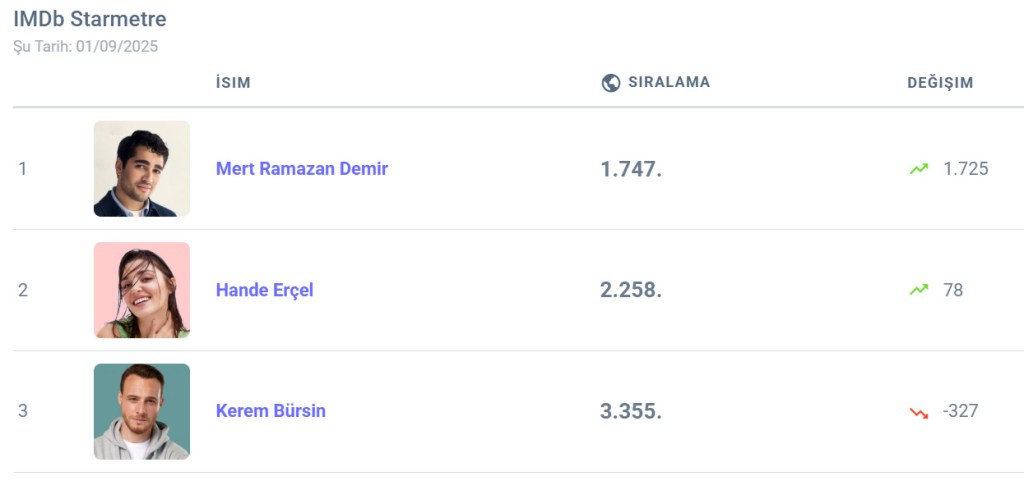Open Hande Erçel profile photo
Screen dimensions: 1024x481
coord(142,290)
